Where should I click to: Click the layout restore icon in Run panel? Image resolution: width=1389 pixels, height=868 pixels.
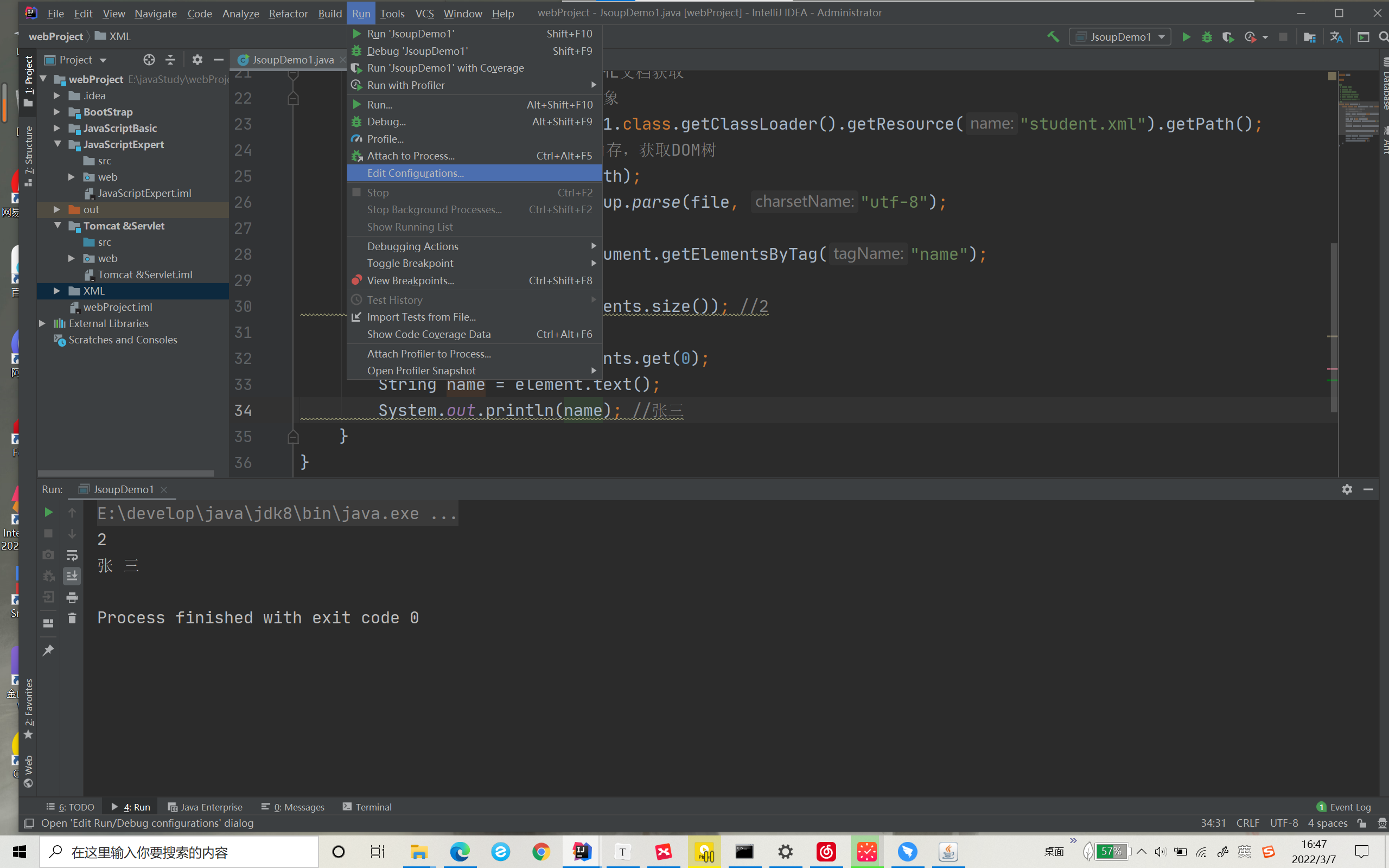click(48, 623)
